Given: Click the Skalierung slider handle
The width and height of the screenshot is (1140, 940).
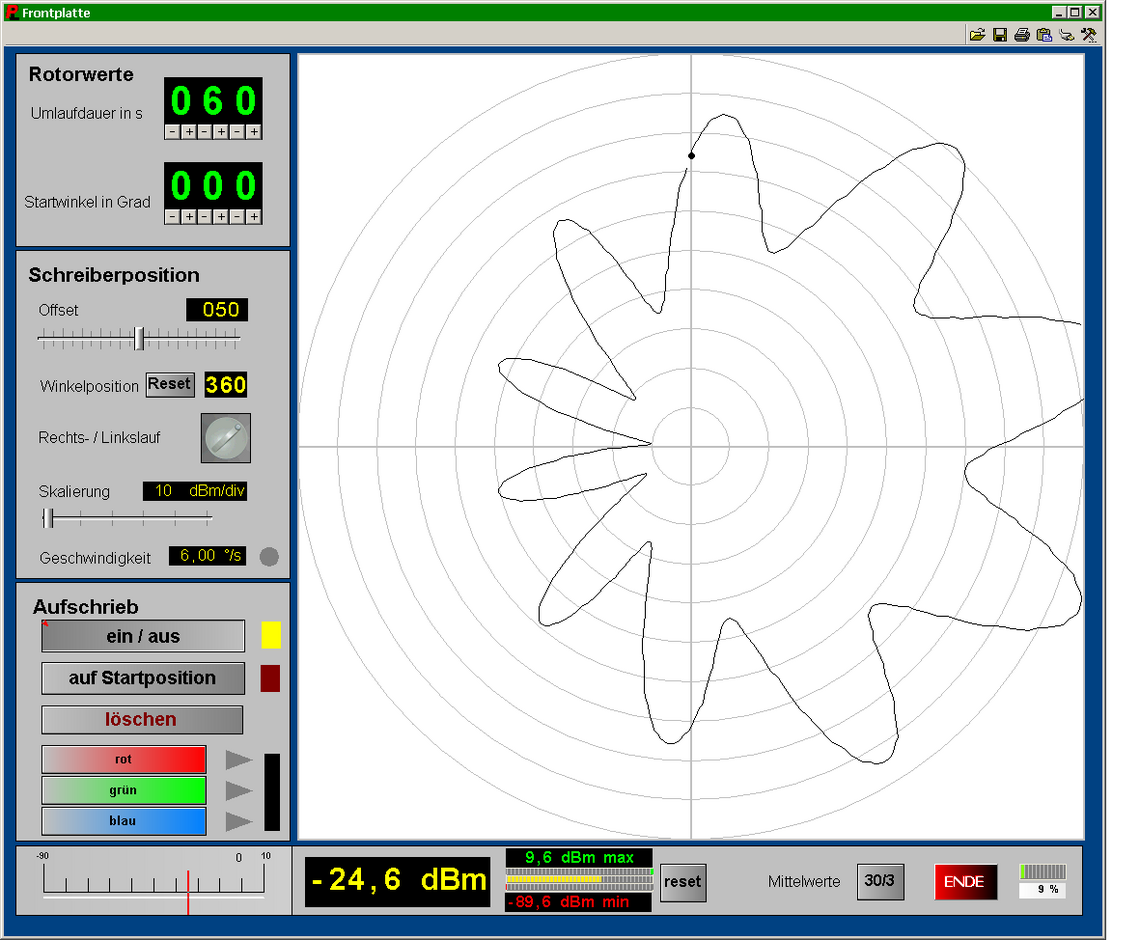Looking at the screenshot, I should [48, 518].
